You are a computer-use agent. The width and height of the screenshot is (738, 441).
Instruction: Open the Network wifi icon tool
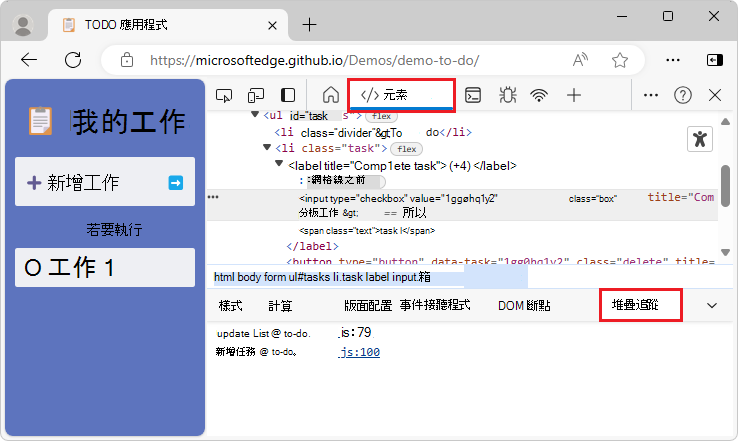coord(539,96)
